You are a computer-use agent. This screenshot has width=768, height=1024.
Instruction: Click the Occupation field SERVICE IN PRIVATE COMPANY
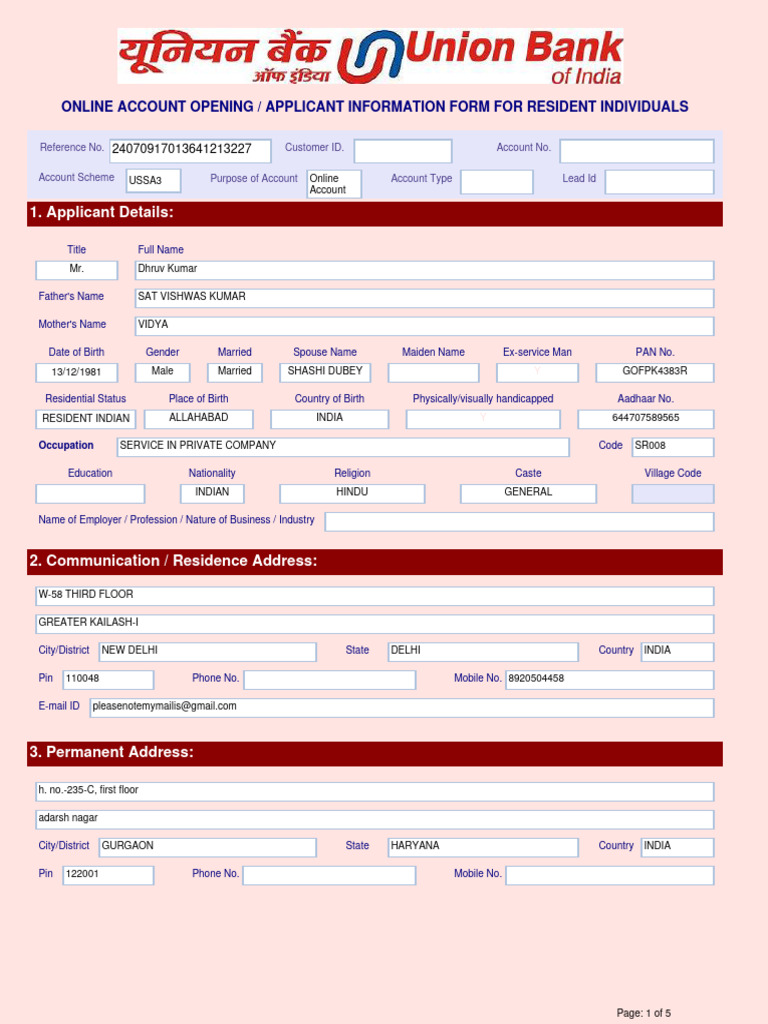(x=343, y=447)
